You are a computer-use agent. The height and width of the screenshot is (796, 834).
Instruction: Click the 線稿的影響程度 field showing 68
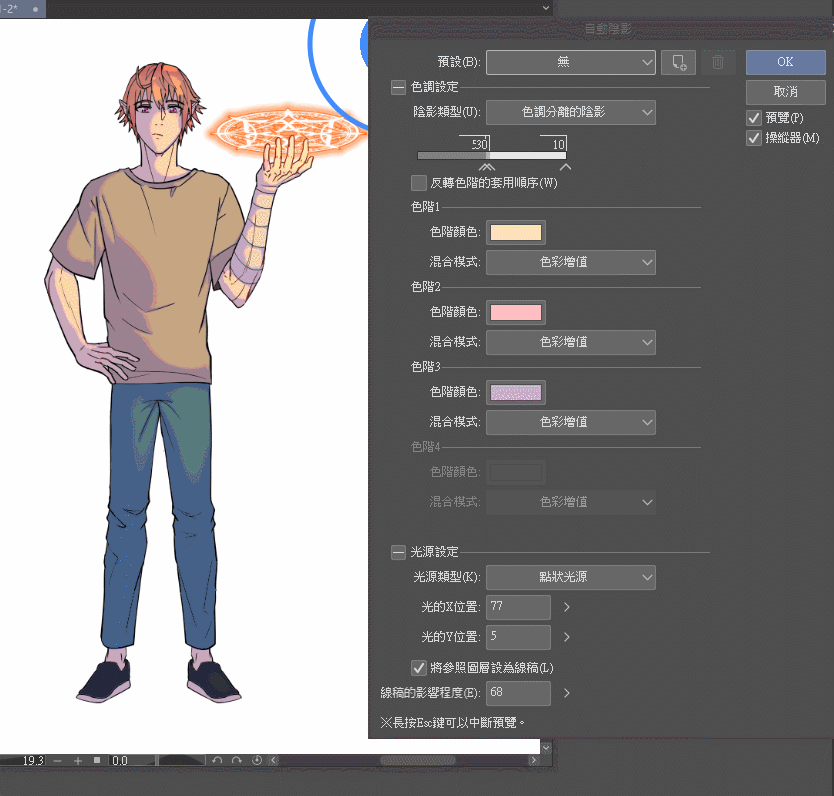518,693
